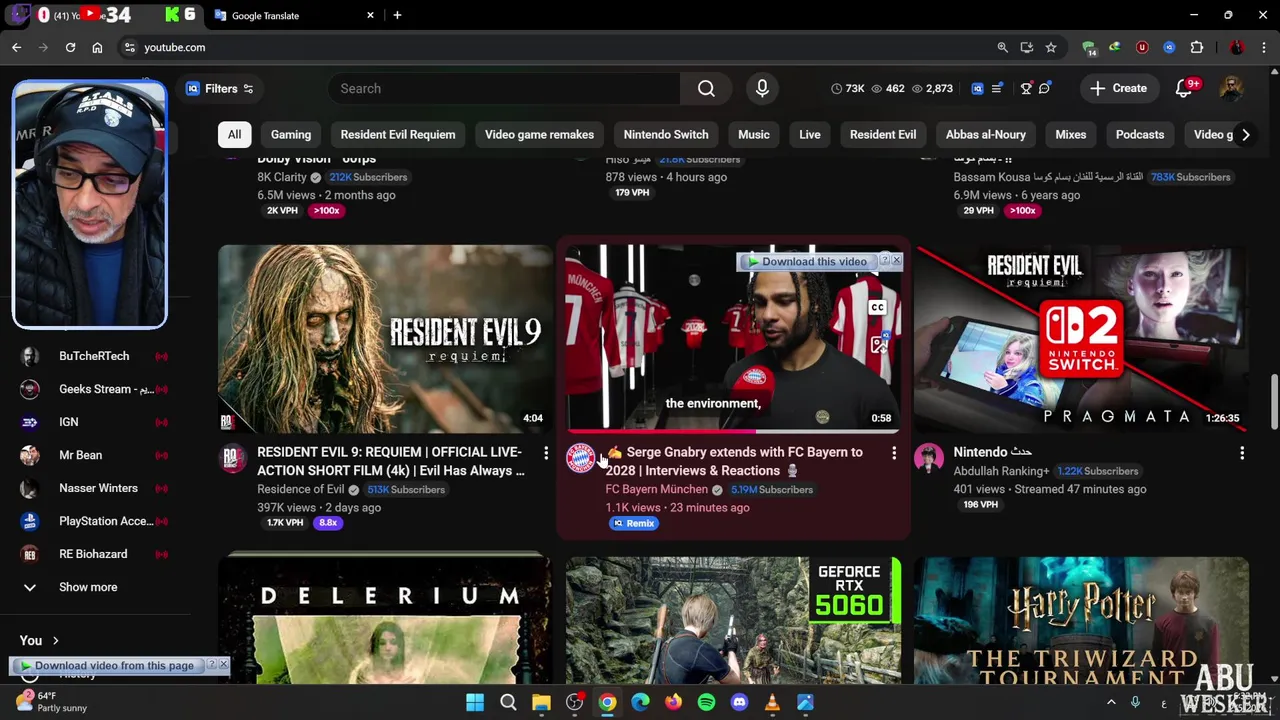Click the uBlock red shield extension icon
This screenshot has height=720, width=1280.
click(x=1142, y=47)
